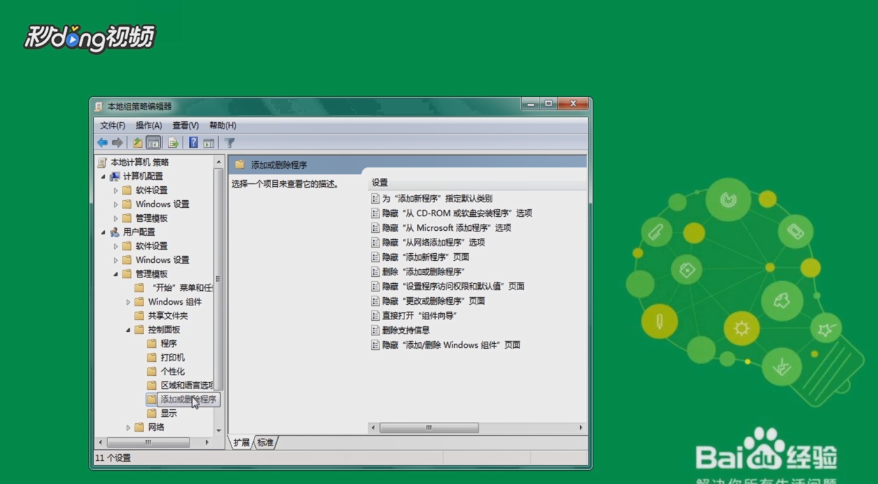The height and width of the screenshot is (484, 878).
Task: Click the tree pane scroll-up arrow
Action: pyautogui.click(x=218, y=162)
